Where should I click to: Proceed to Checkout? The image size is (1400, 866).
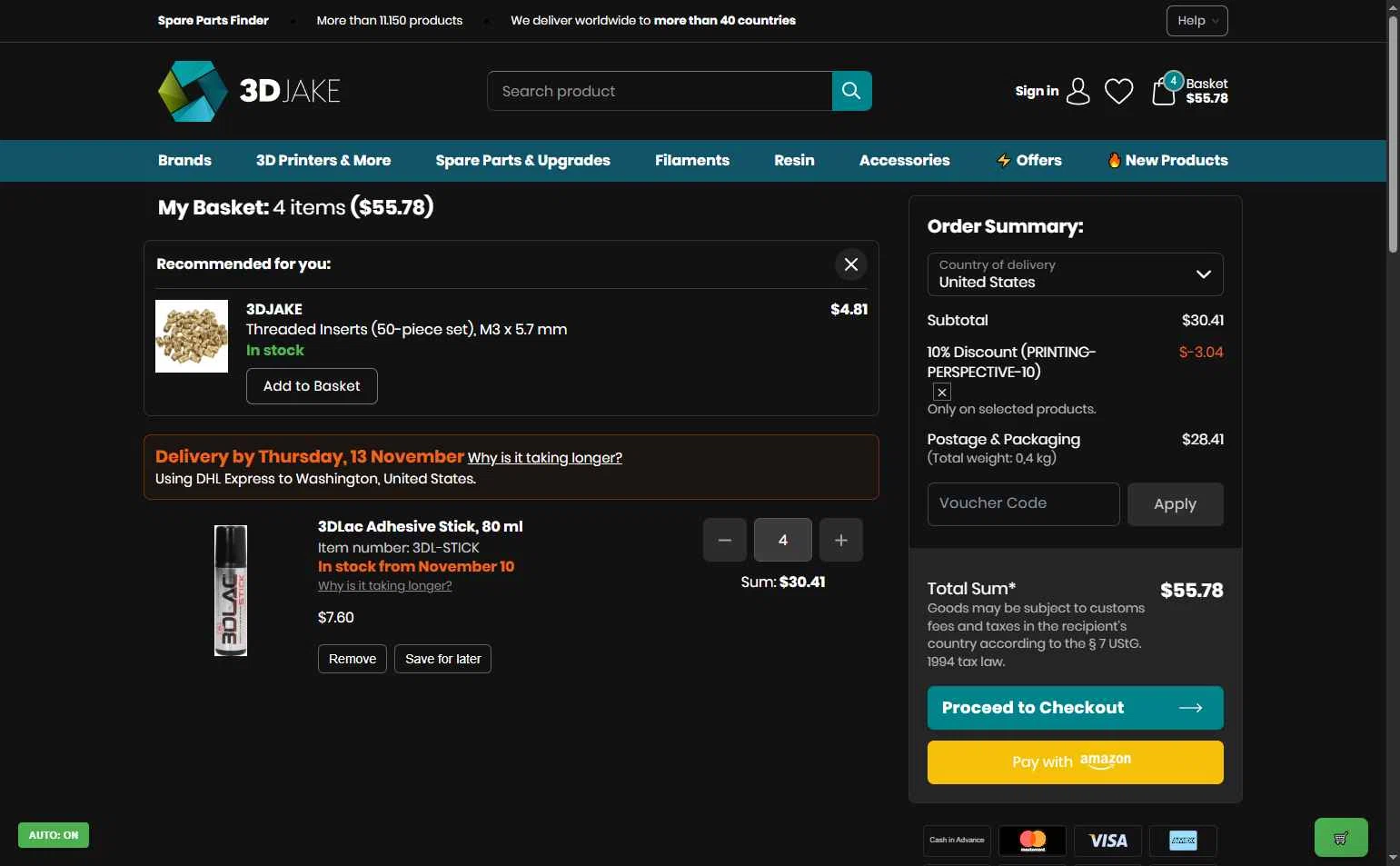(x=1075, y=708)
